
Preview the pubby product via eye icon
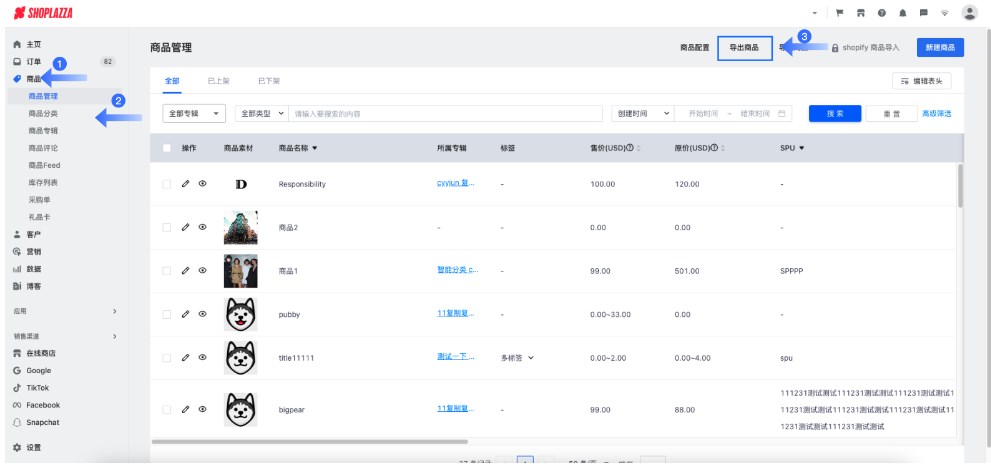click(x=202, y=314)
